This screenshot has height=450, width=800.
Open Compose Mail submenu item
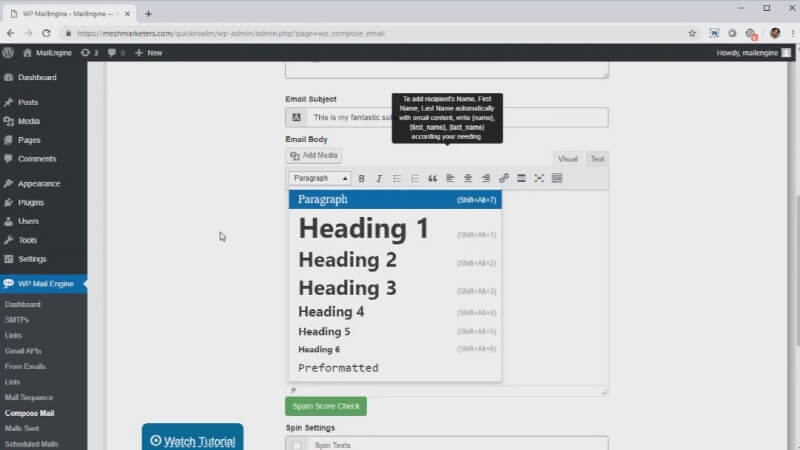click(x=30, y=413)
